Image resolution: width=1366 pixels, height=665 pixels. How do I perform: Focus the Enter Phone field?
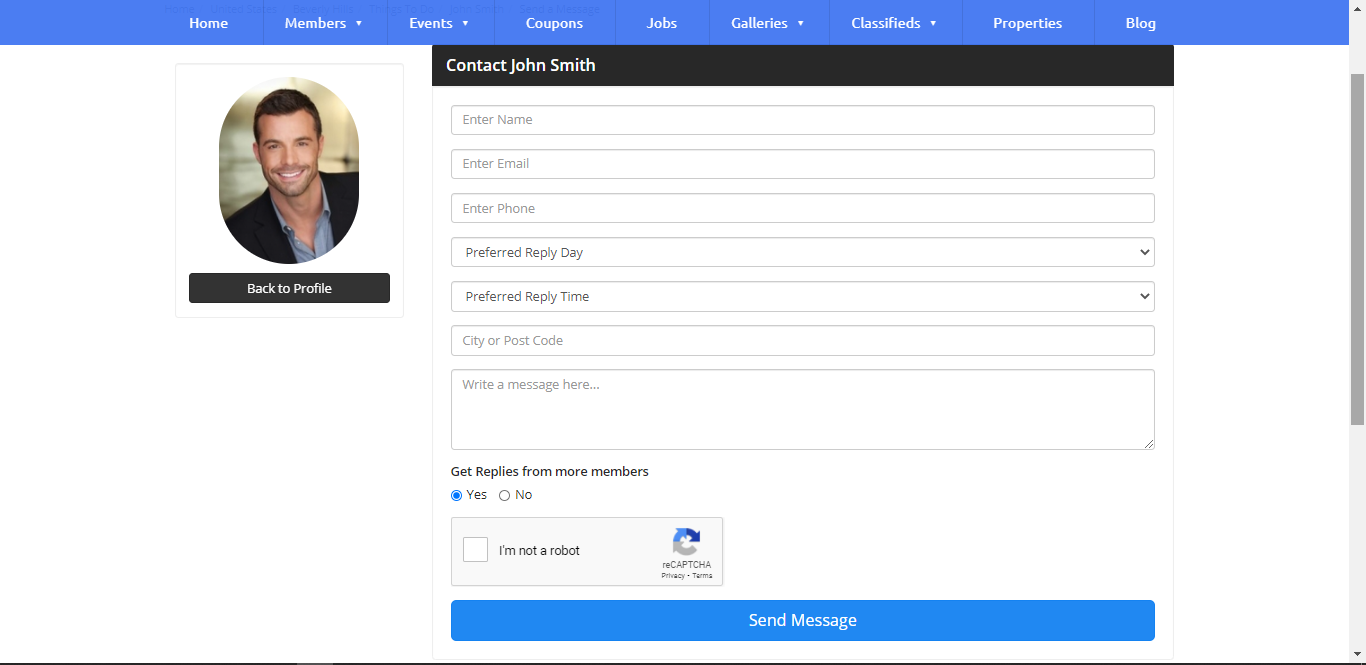[x=803, y=208]
